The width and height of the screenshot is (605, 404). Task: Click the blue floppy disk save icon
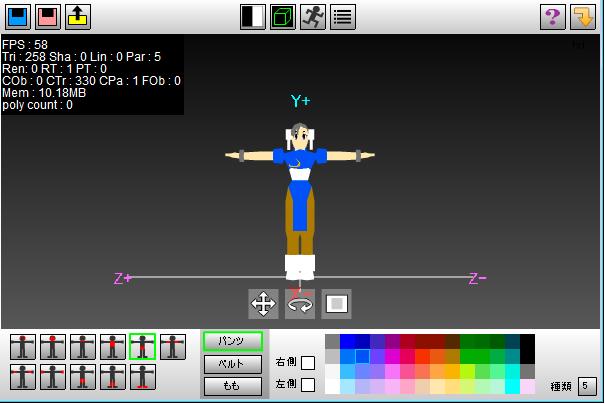coord(18,17)
